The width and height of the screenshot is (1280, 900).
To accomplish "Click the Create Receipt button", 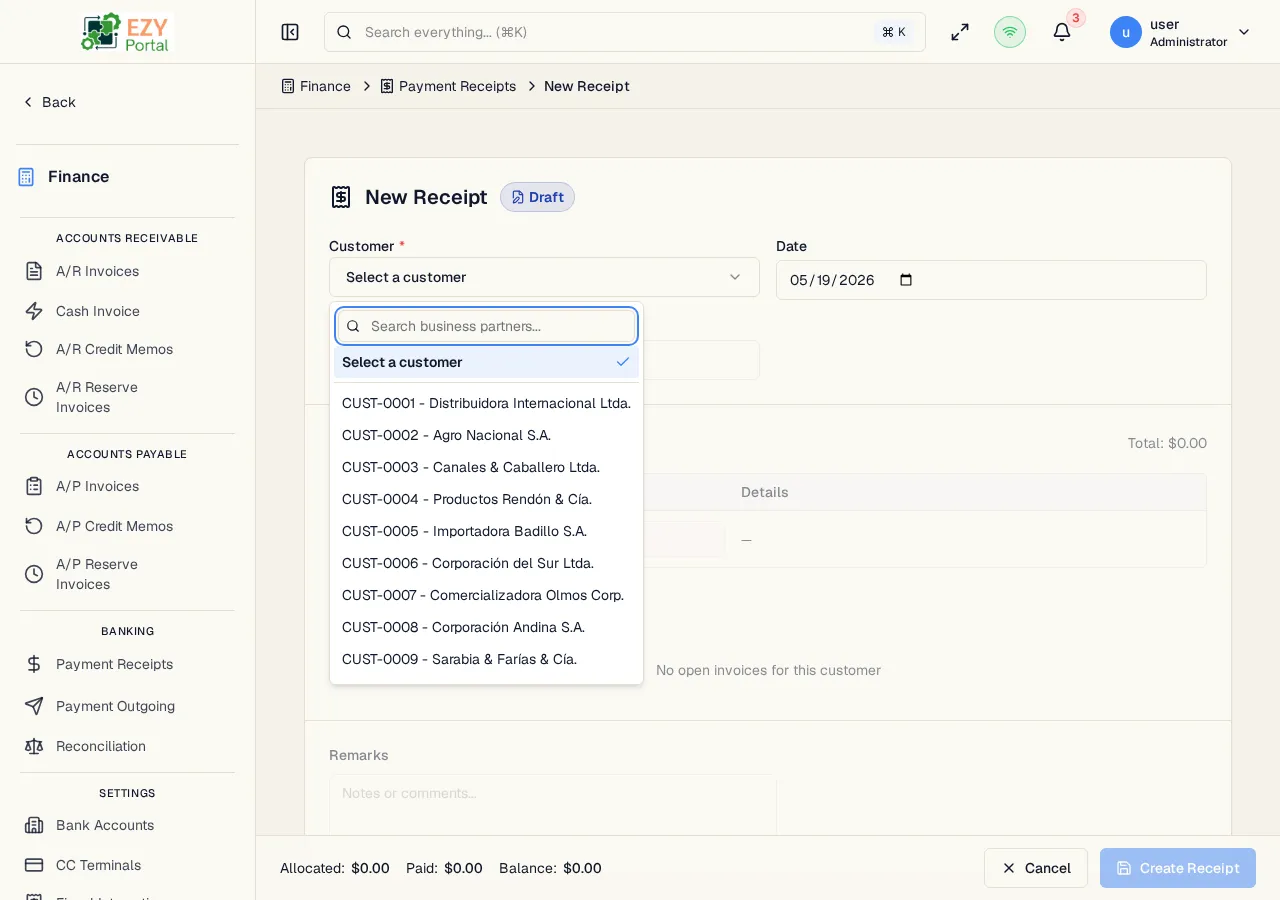I will coord(1178,868).
